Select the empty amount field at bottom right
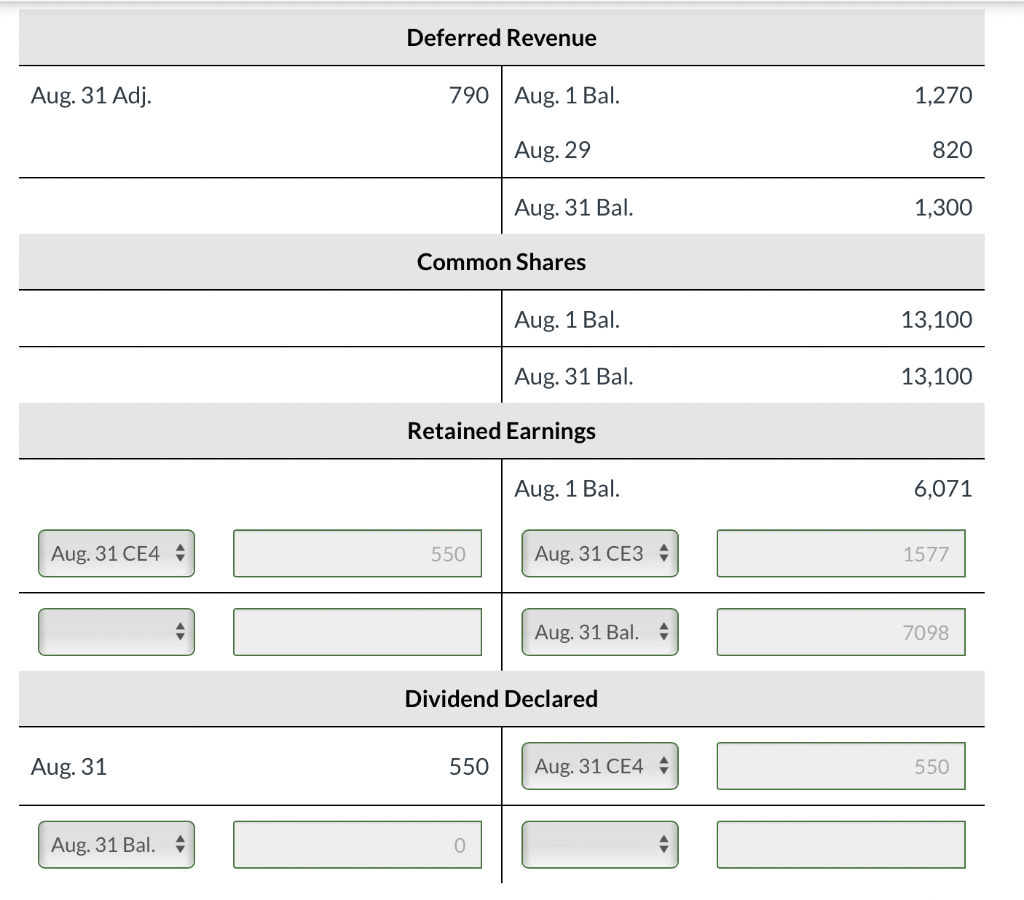 click(x=840, y=844)
